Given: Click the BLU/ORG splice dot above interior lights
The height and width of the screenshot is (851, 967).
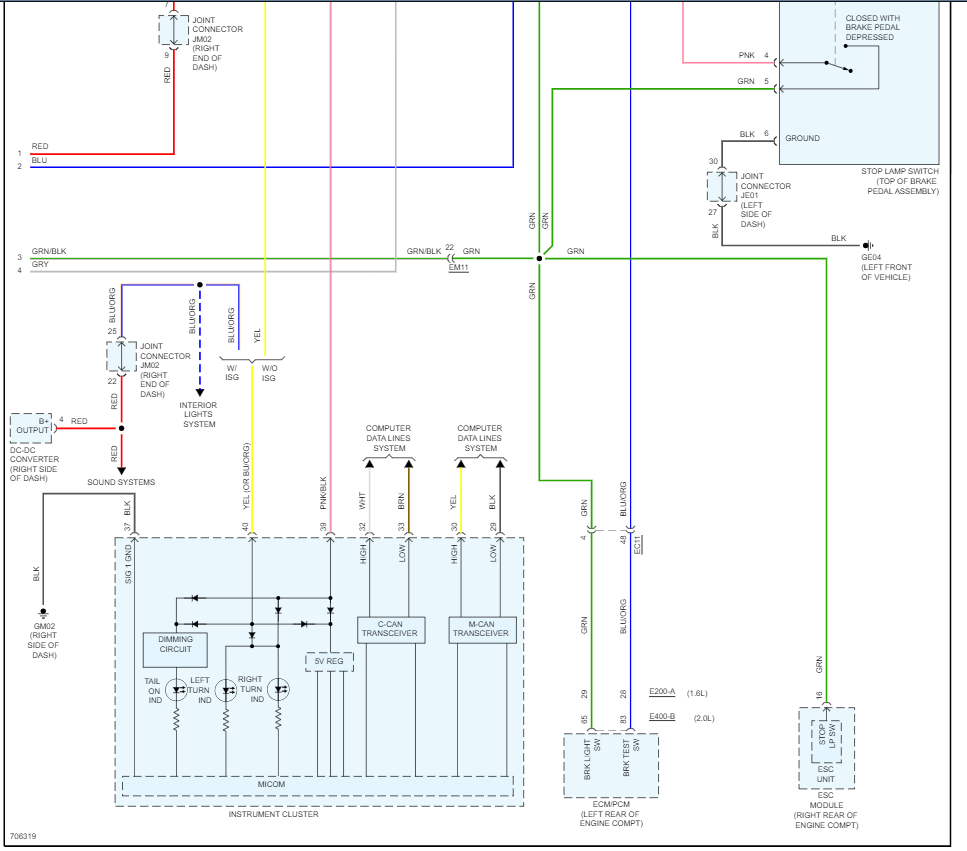Looking at the screenshot, I should click(200, 285).
